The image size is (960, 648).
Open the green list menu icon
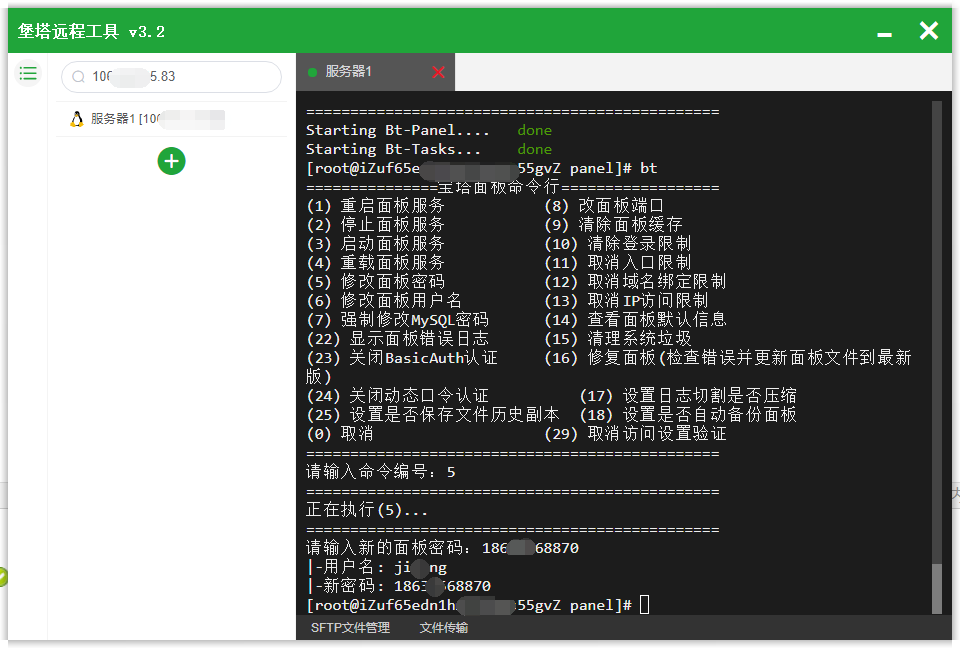coord(28,74)
